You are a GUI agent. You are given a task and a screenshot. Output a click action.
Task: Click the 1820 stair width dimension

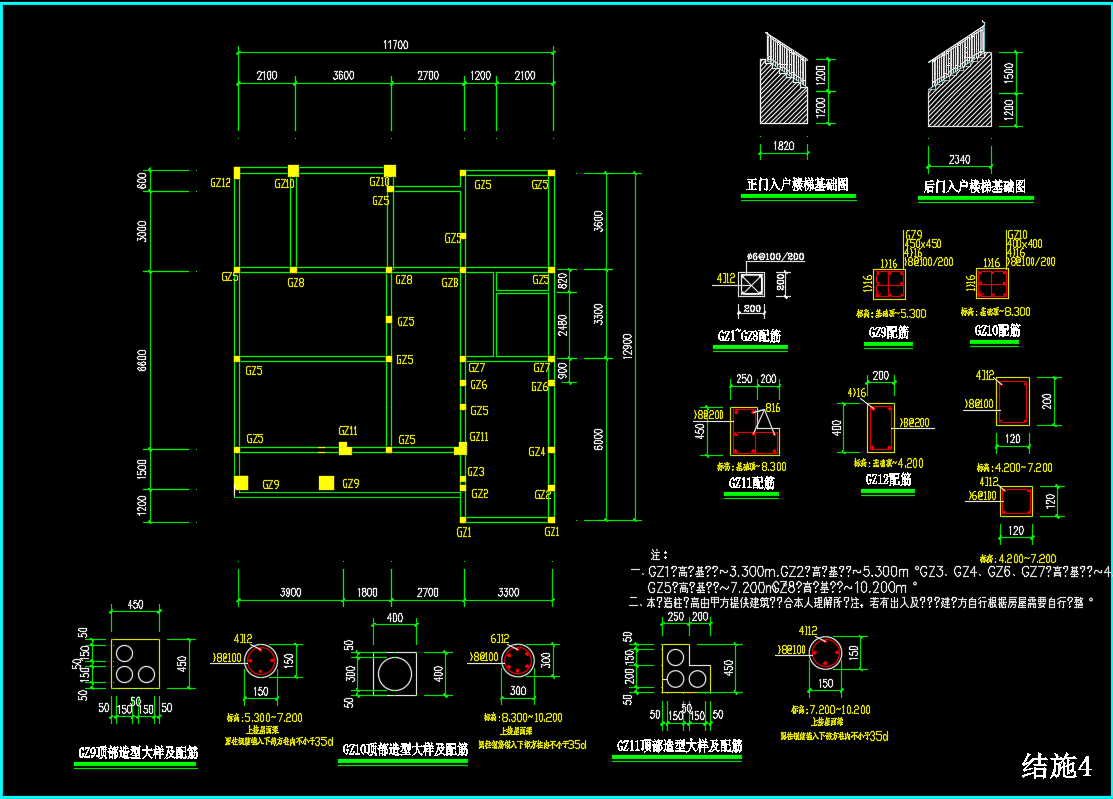pos(784,147)
